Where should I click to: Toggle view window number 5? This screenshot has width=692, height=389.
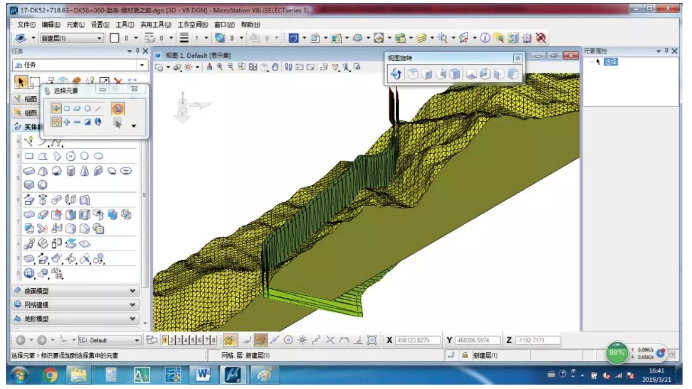pos(192,340)
